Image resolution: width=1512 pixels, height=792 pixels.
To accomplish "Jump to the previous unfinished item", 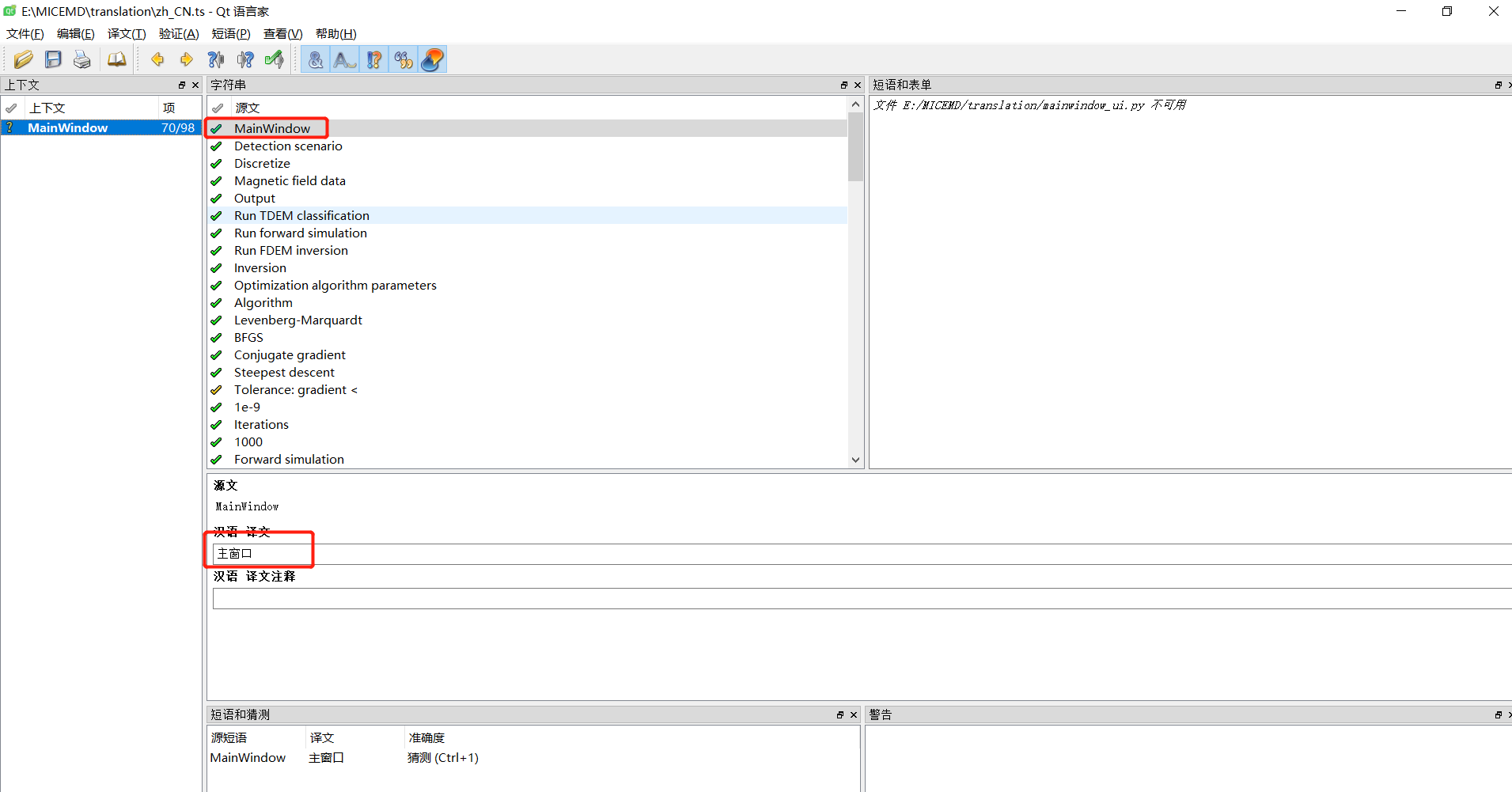I will coord(216,59).
